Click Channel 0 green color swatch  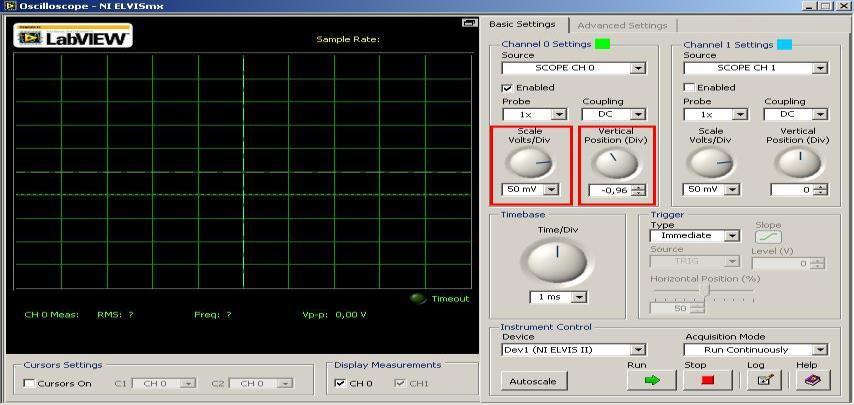[x=602, y=44]
